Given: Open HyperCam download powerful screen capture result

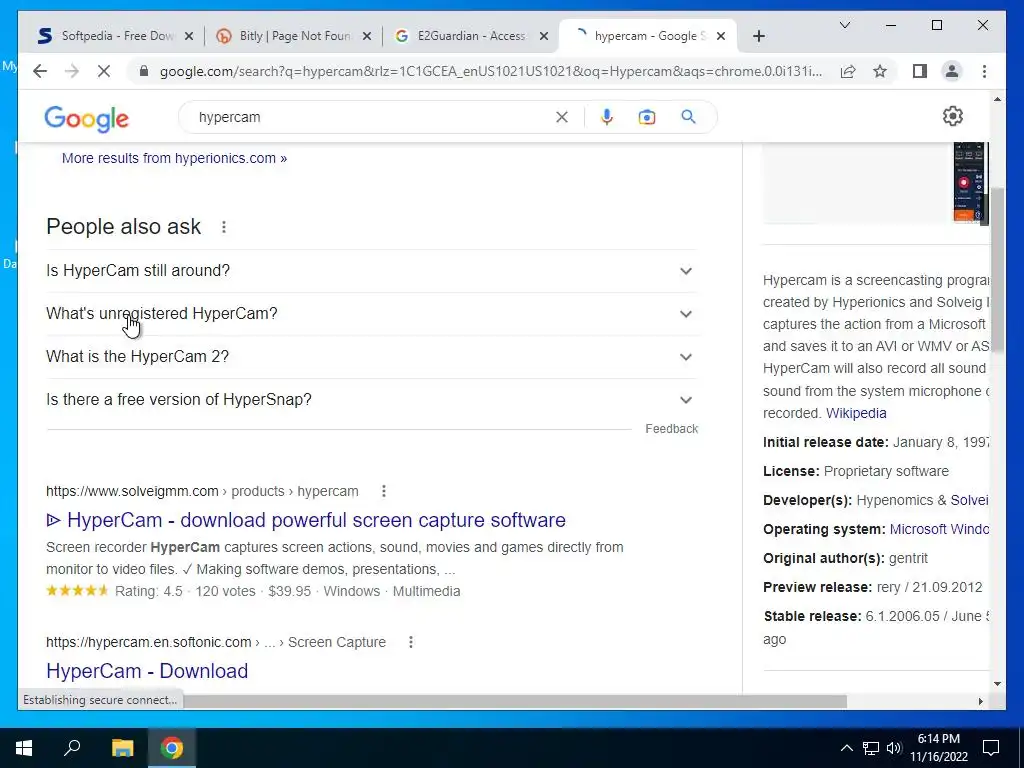Looking at the screenshot, I should (x=306, y=520).
